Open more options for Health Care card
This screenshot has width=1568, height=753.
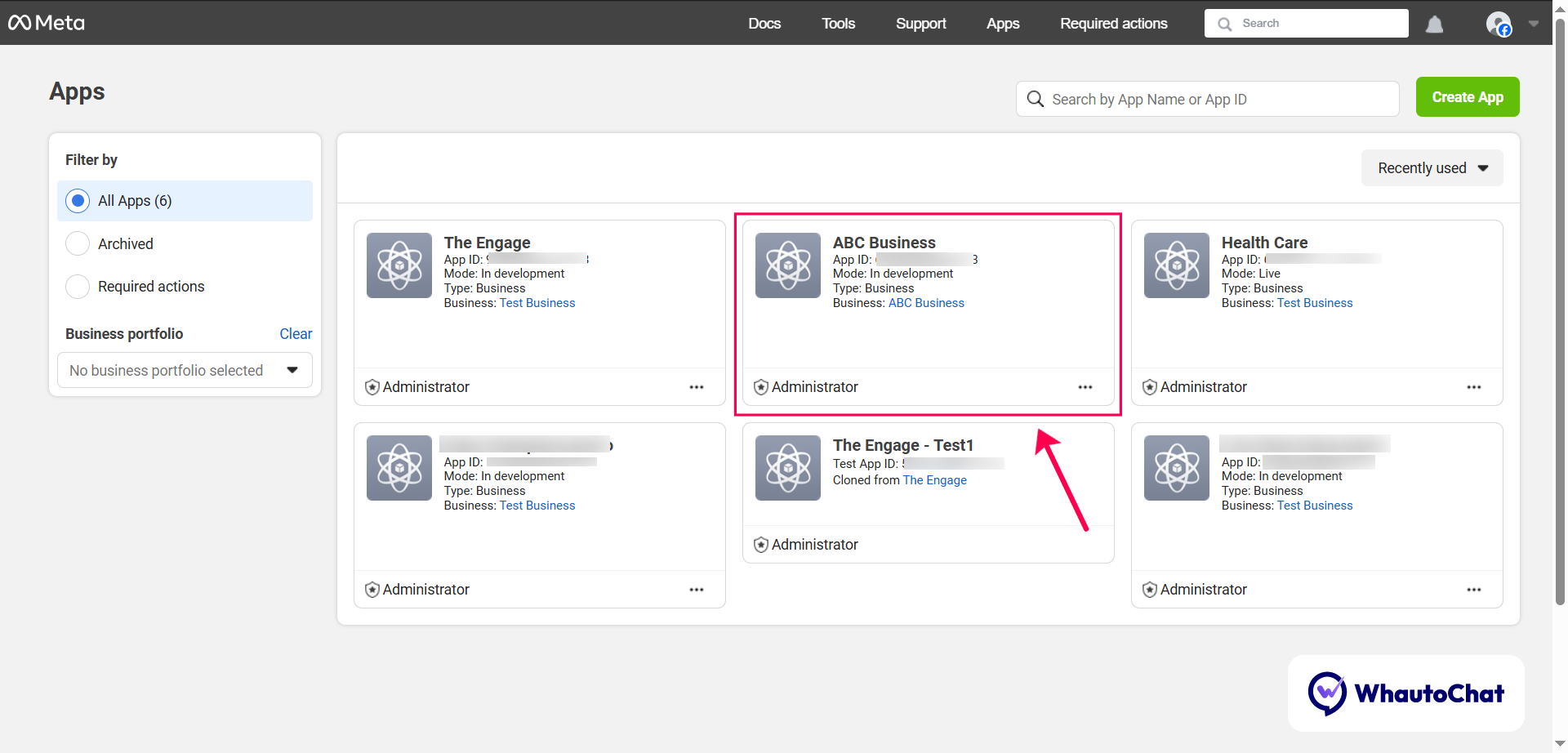point(1473,387)
